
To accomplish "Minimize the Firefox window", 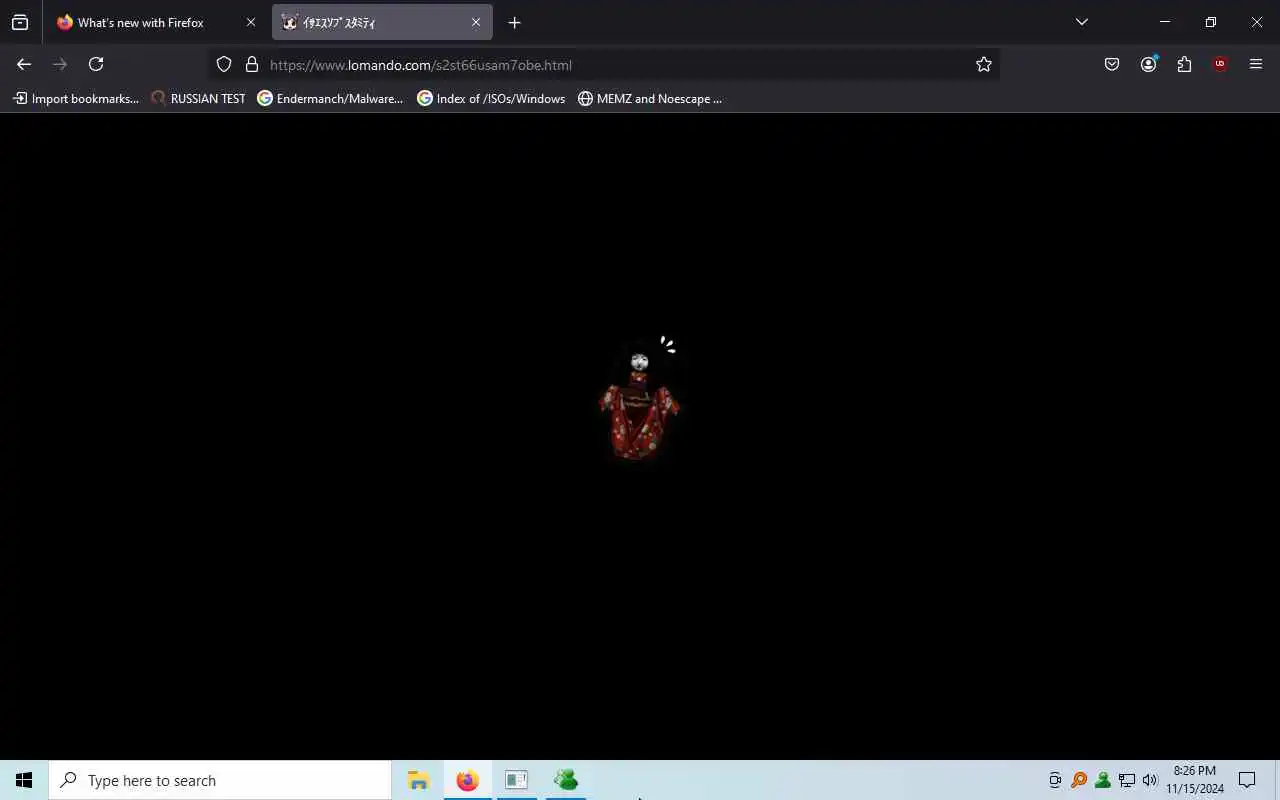I will coord(1165,22).
